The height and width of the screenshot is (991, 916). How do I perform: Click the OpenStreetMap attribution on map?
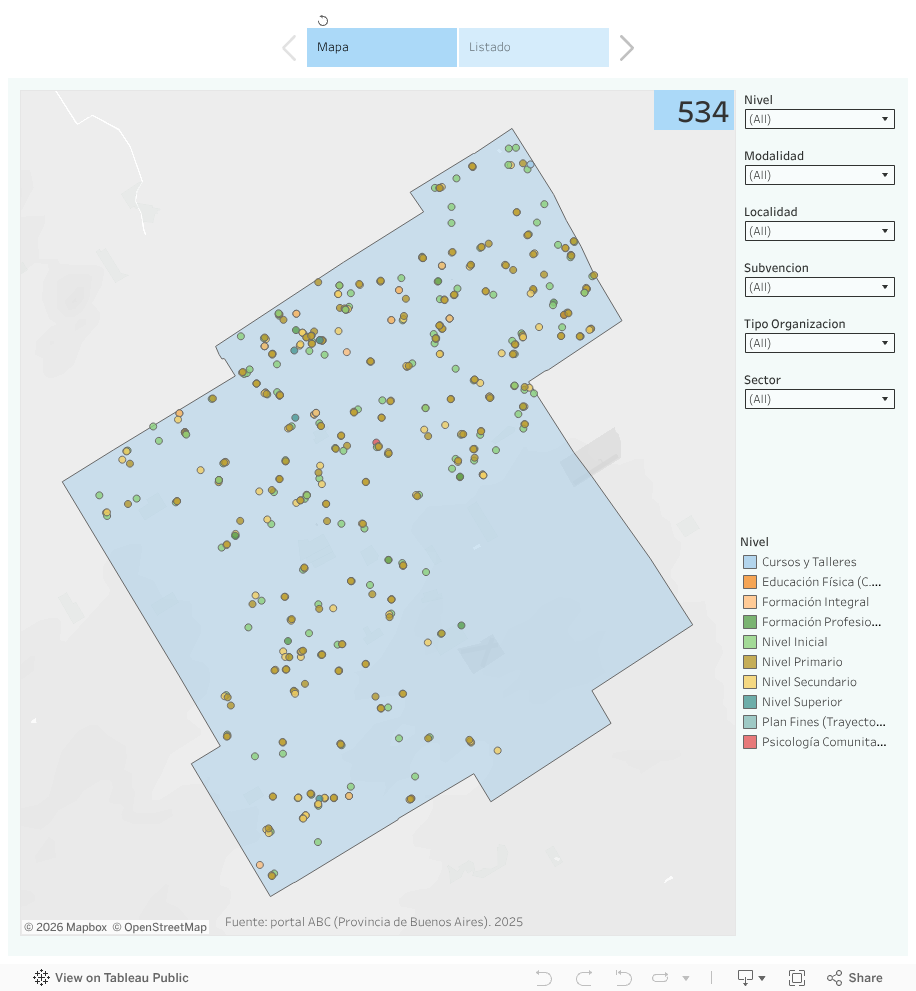[x=160, y=927]
